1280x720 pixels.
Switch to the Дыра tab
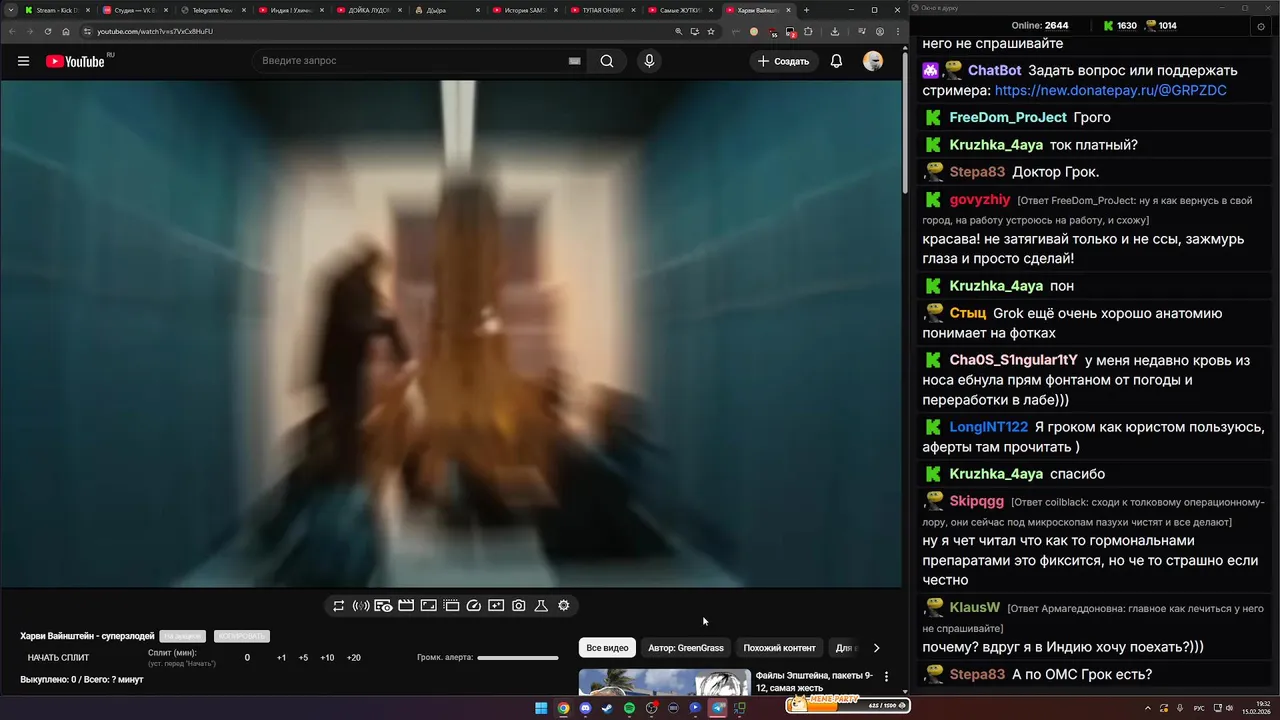(x=447, y=10)
